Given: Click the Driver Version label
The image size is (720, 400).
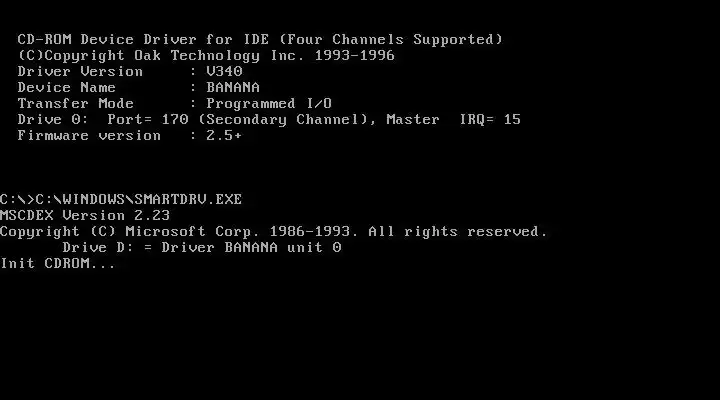Looking at the screenshot, I should (80, 72).
